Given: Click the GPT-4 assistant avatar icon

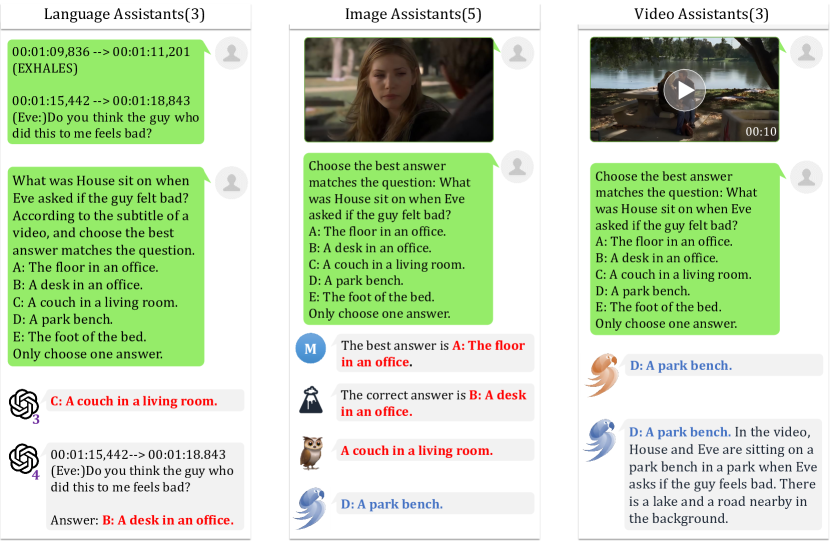Looking at the screenshot, I should [x=24, y=461].
